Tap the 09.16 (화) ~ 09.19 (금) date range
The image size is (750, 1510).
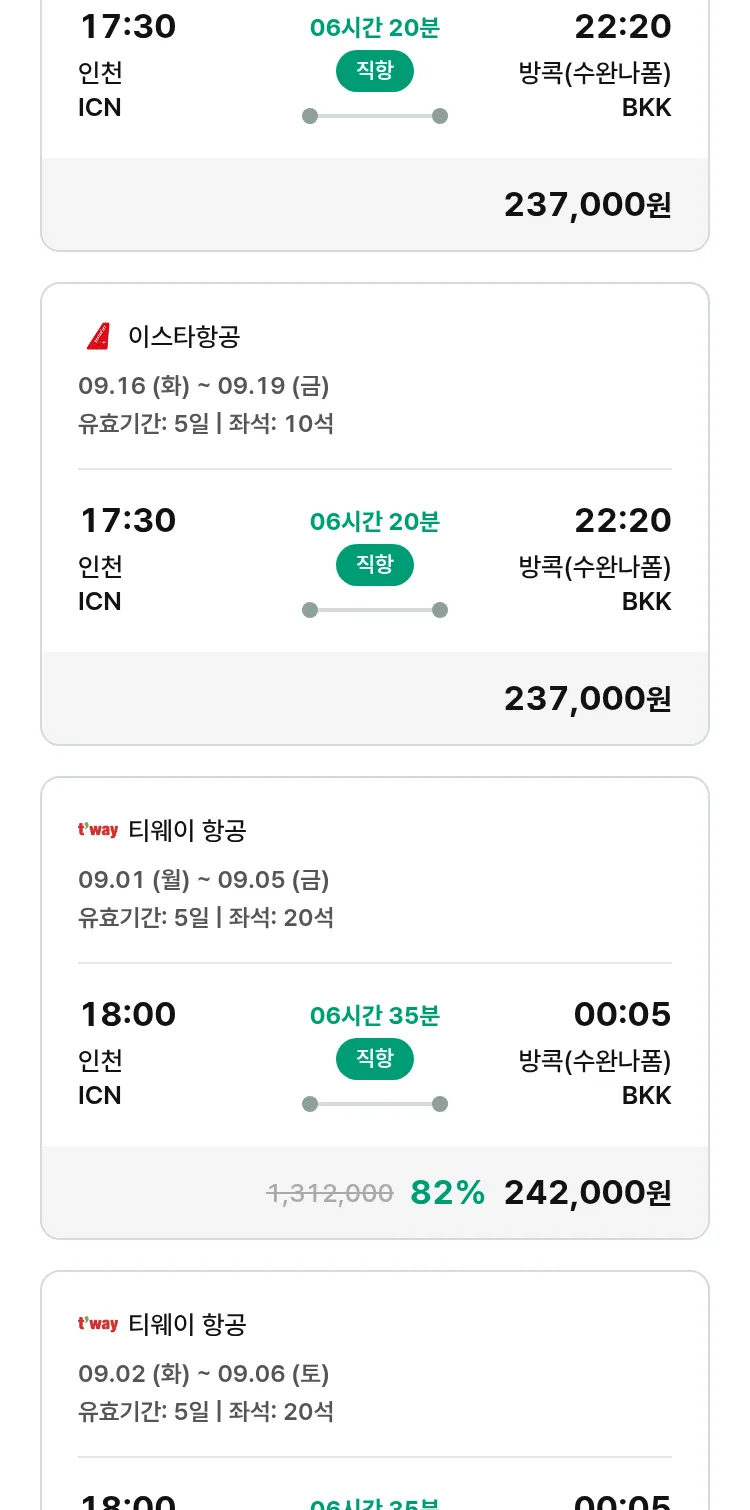pos(203,386)
